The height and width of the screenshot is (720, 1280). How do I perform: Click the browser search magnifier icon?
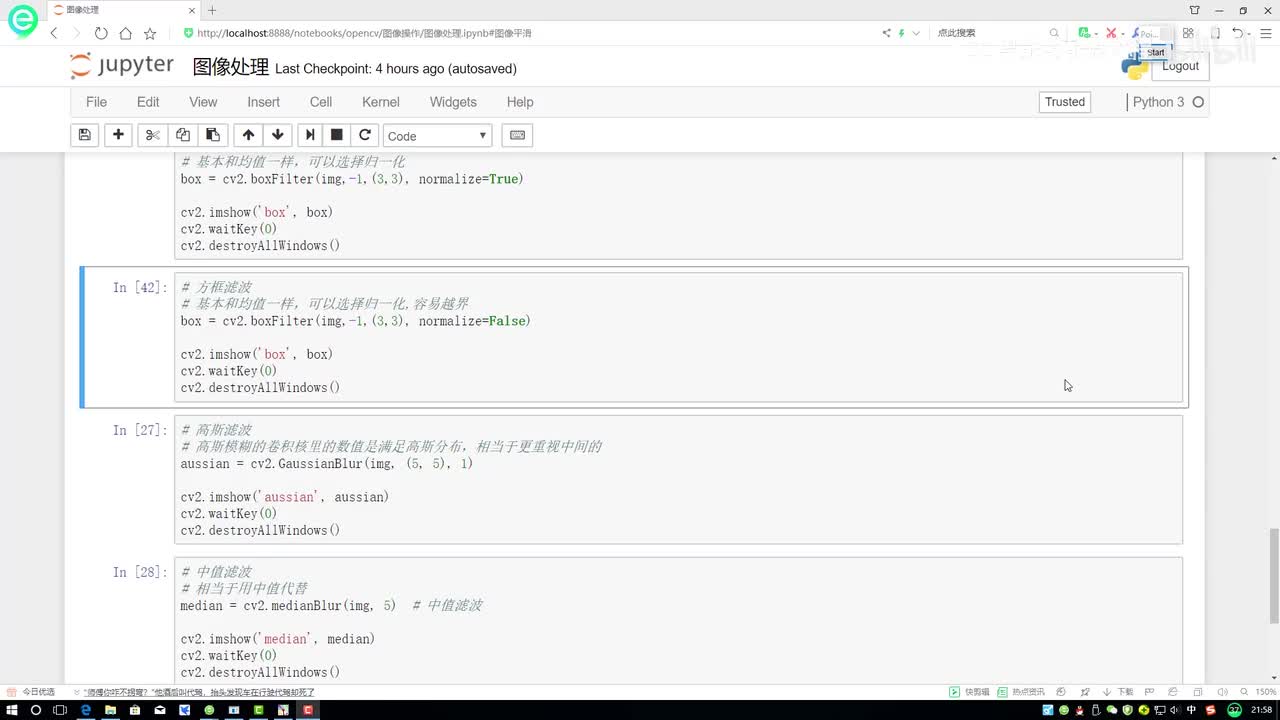pos(1054,33)
